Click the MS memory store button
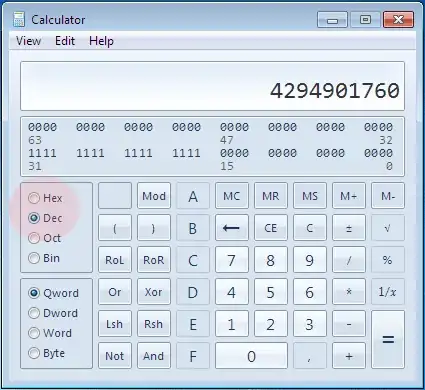The height and width of the screenshot is (390, 425). point(310,196)
